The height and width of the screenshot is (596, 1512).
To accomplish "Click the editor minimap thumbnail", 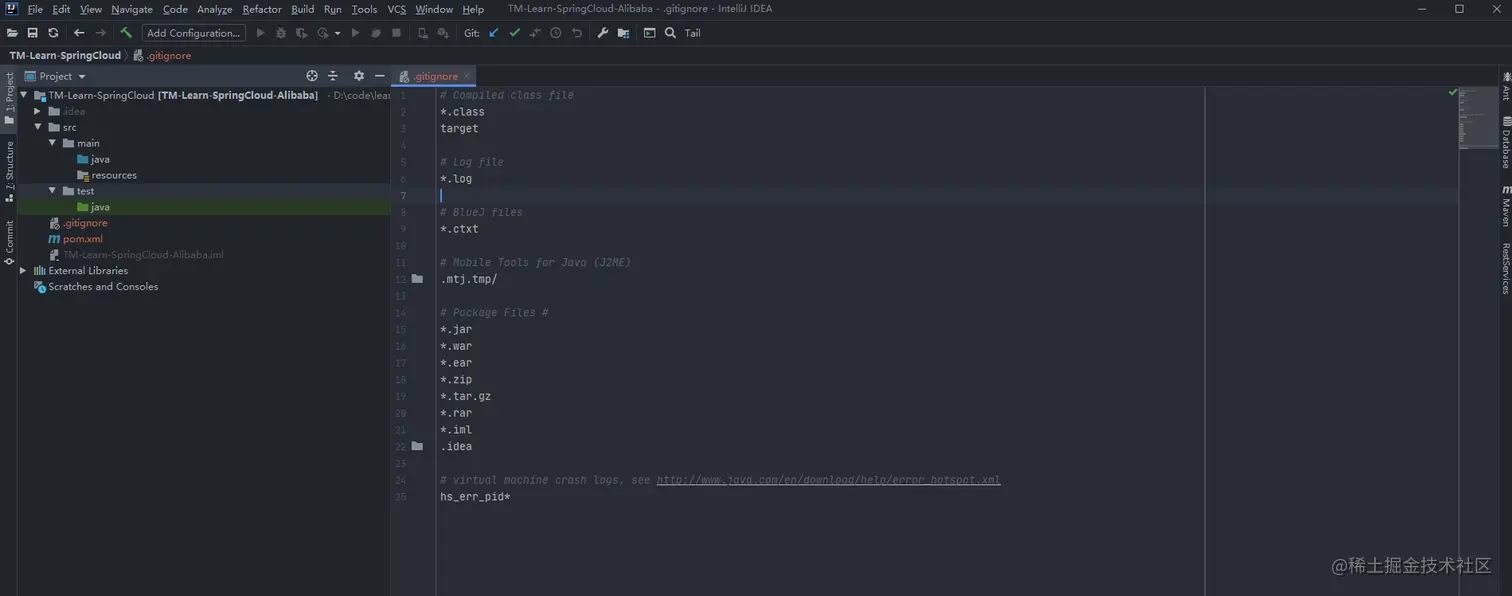I will (1478, 118).
